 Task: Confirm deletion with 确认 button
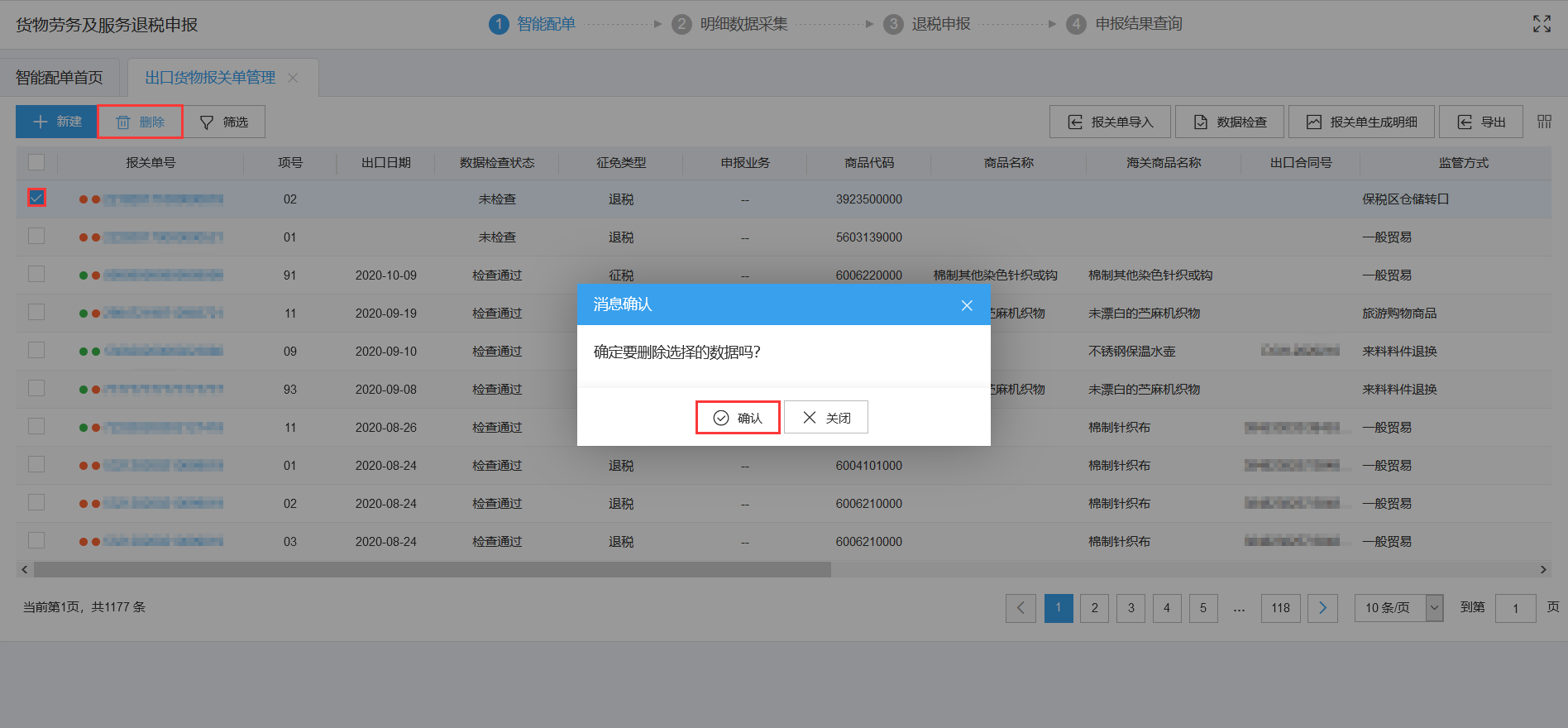coord(738,418)
